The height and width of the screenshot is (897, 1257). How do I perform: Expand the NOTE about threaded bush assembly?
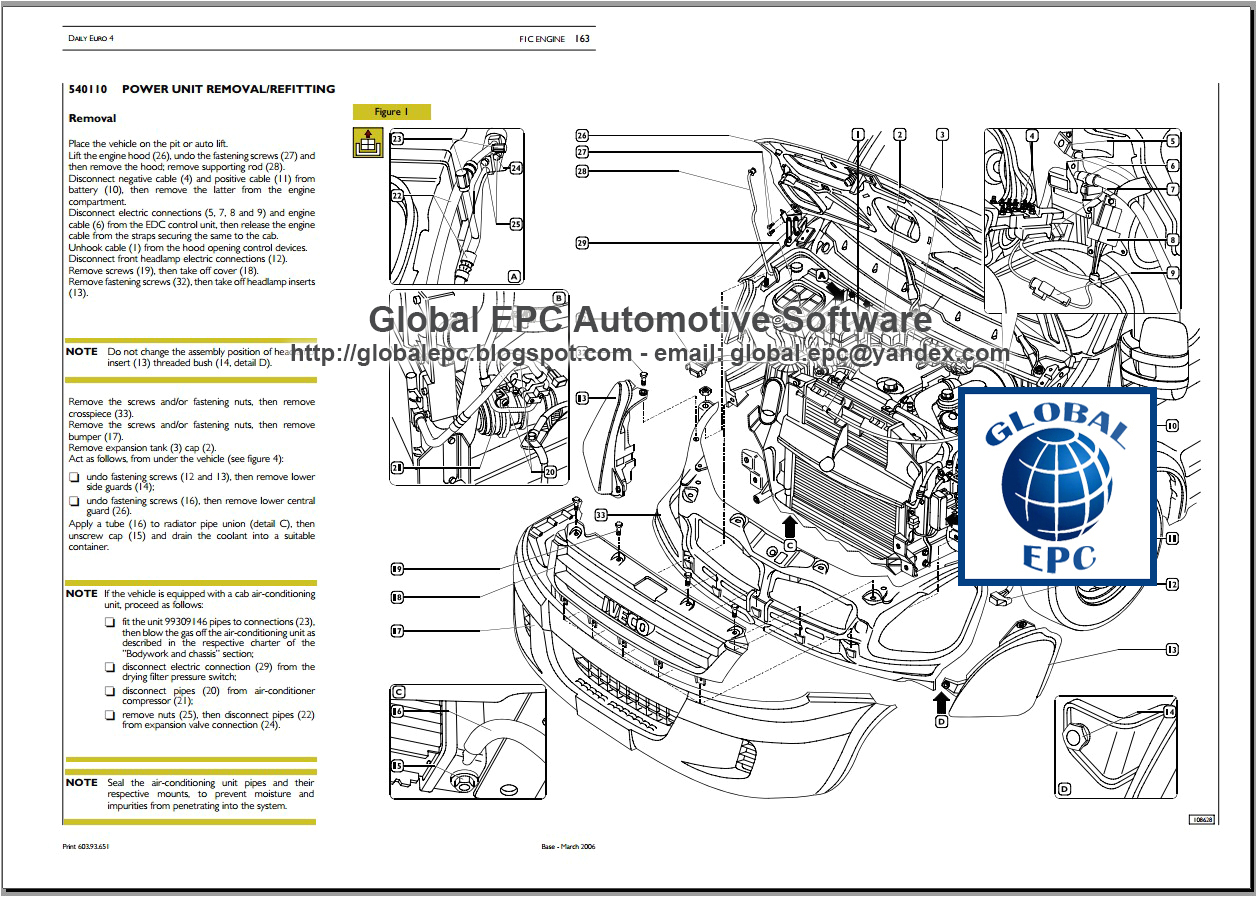[80, 351]
